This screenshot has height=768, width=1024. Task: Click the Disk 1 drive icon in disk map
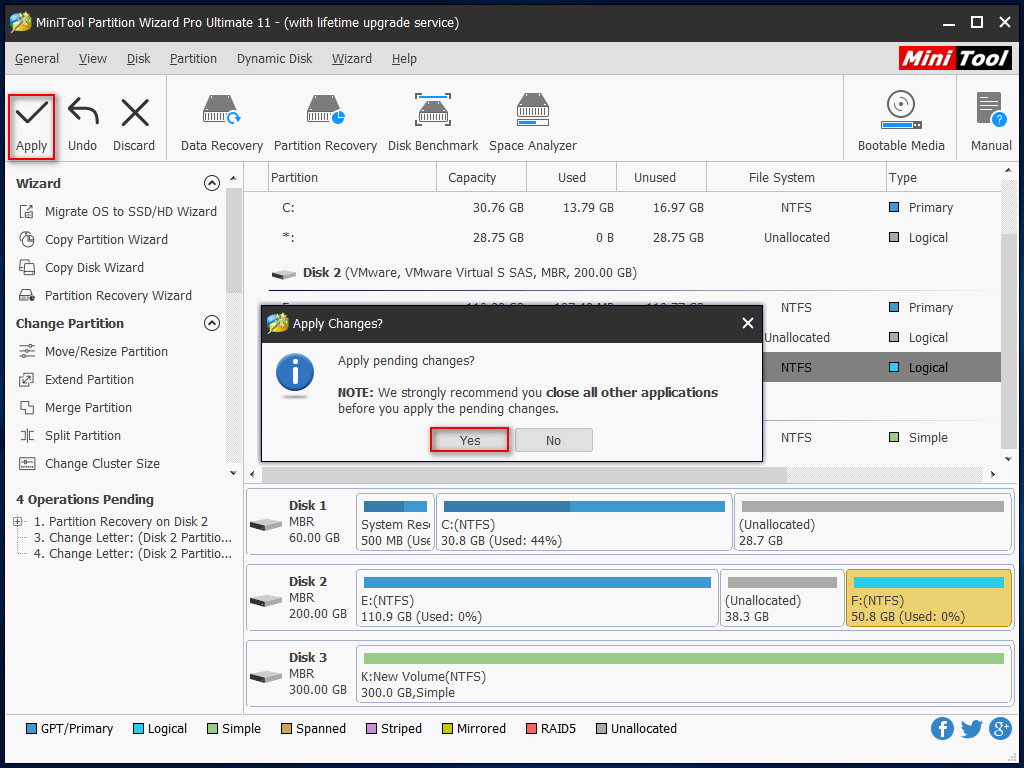[266, 524]
